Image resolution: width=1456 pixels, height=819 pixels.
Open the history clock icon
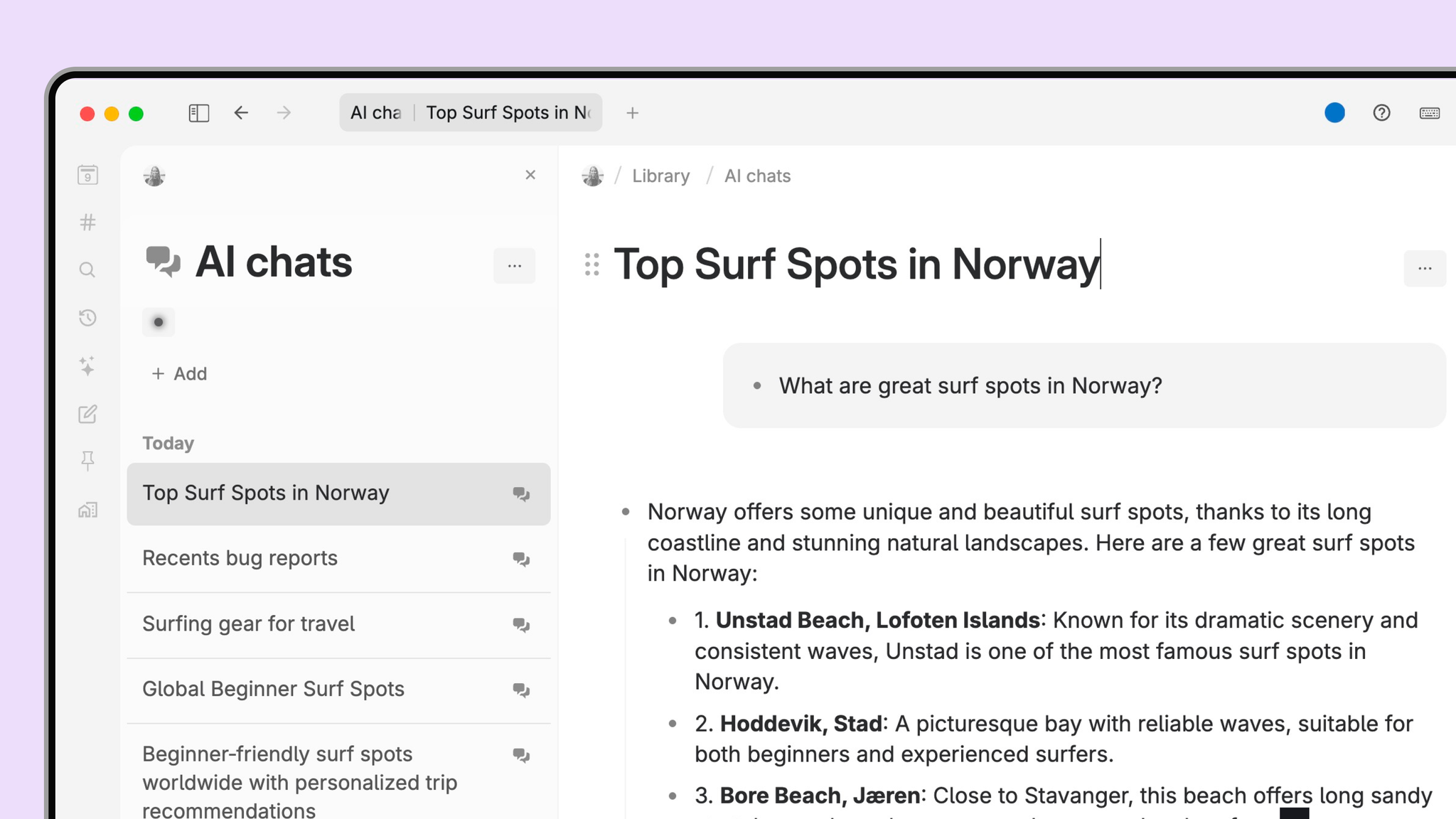tap(87, 318)
